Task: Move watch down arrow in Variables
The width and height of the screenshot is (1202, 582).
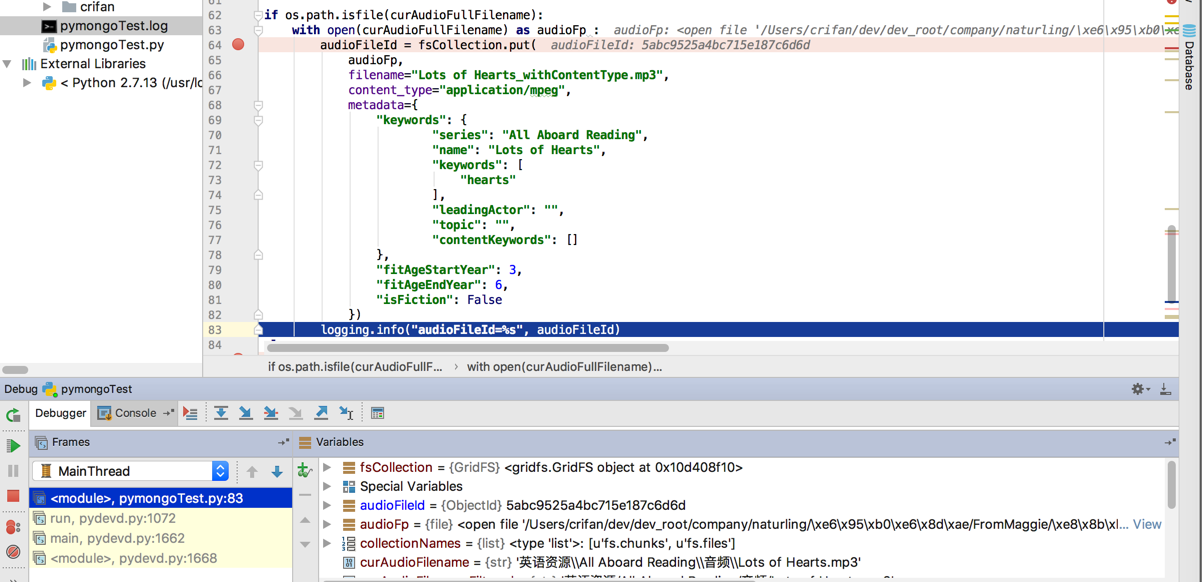Action: [305, 544]
